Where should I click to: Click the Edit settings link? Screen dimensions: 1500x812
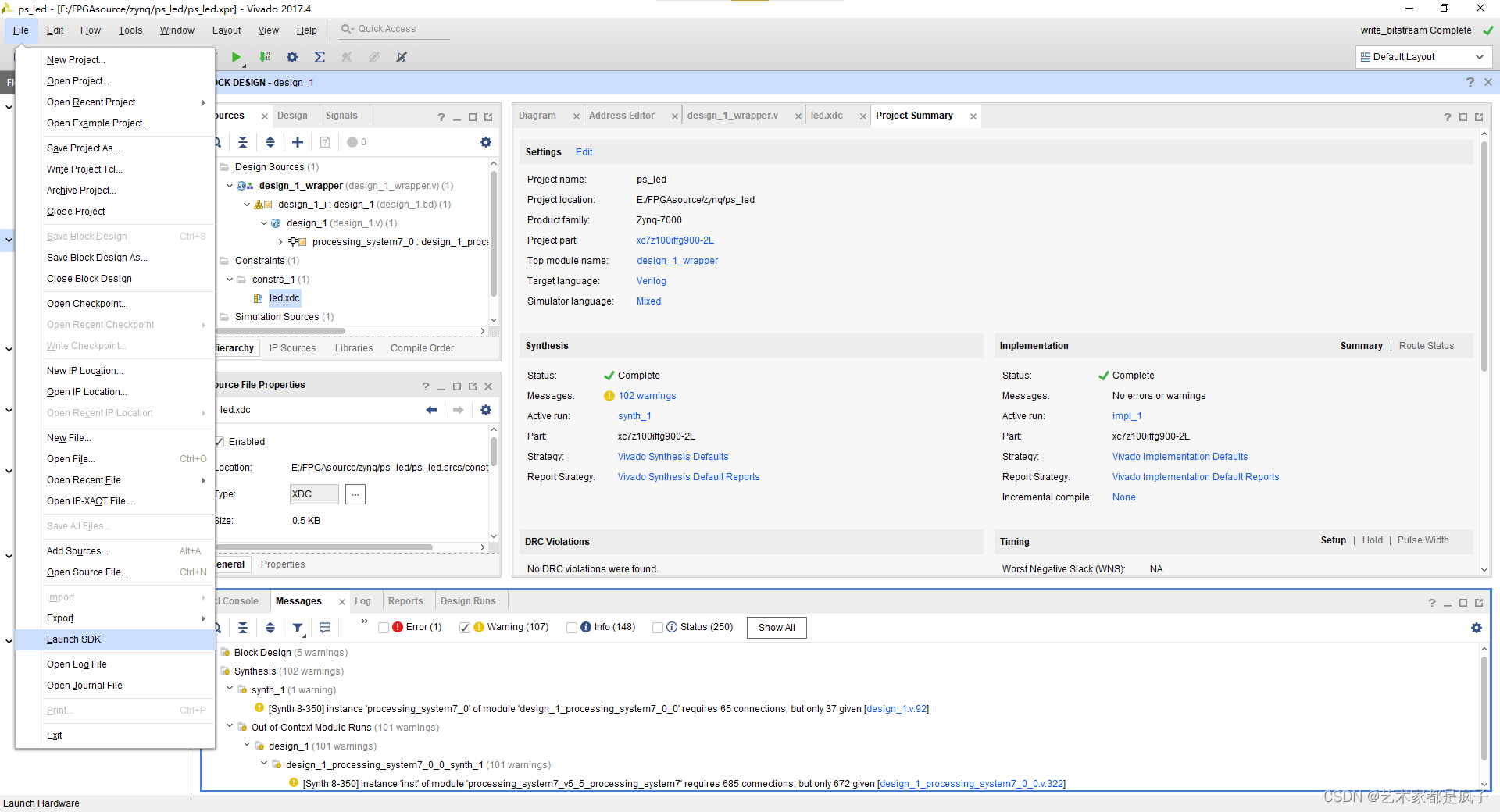coord(584,152)
